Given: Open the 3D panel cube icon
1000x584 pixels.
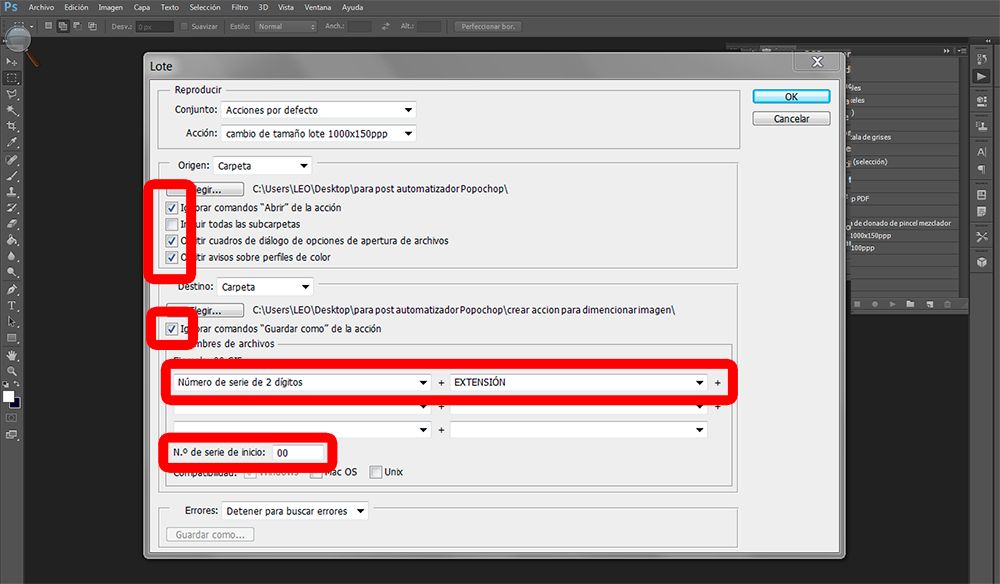Looking at the screenshot, I should pyautogui.click(x=982, y=262).
